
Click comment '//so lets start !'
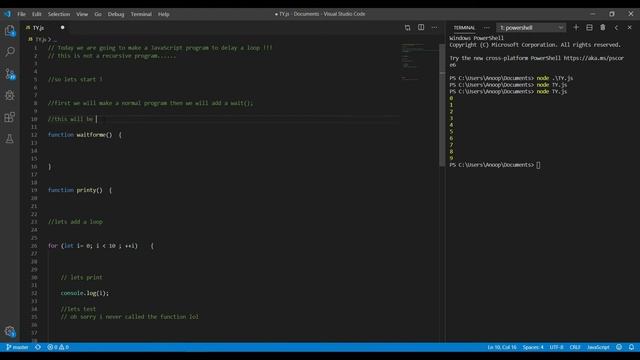pyautogui.click(x=75, y=79)
